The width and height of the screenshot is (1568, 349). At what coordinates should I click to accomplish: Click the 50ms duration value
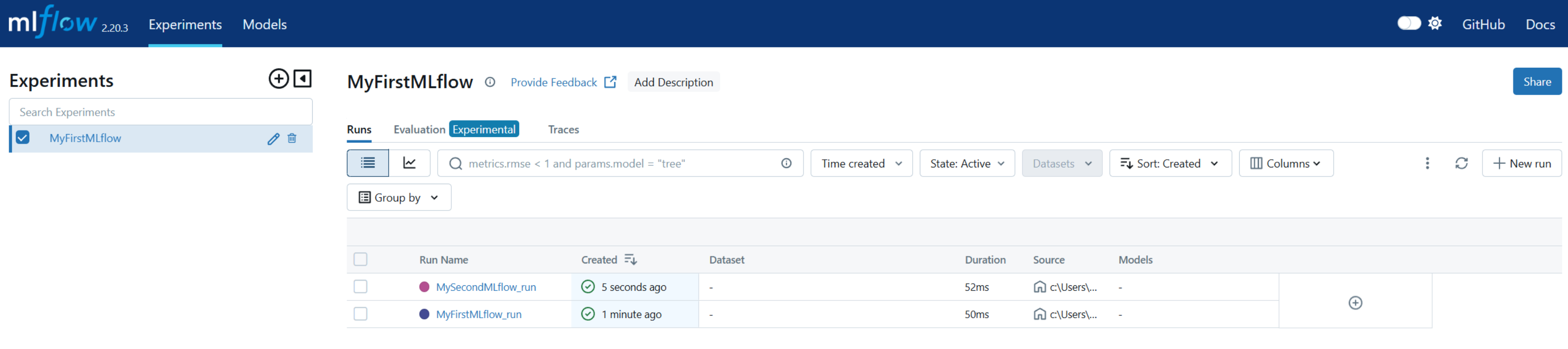click(x=977, y=314)
